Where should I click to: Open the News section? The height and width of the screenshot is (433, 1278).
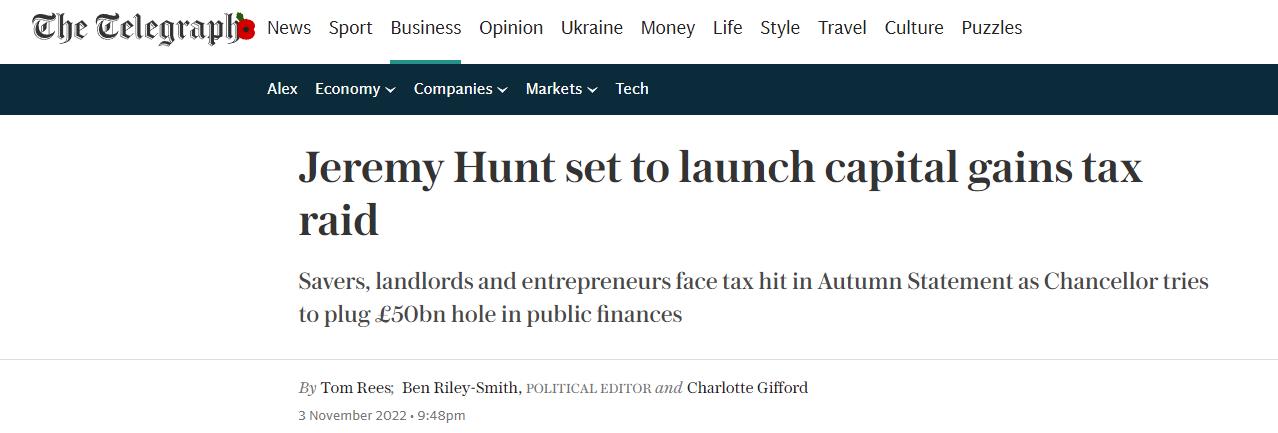pos(289,28)
